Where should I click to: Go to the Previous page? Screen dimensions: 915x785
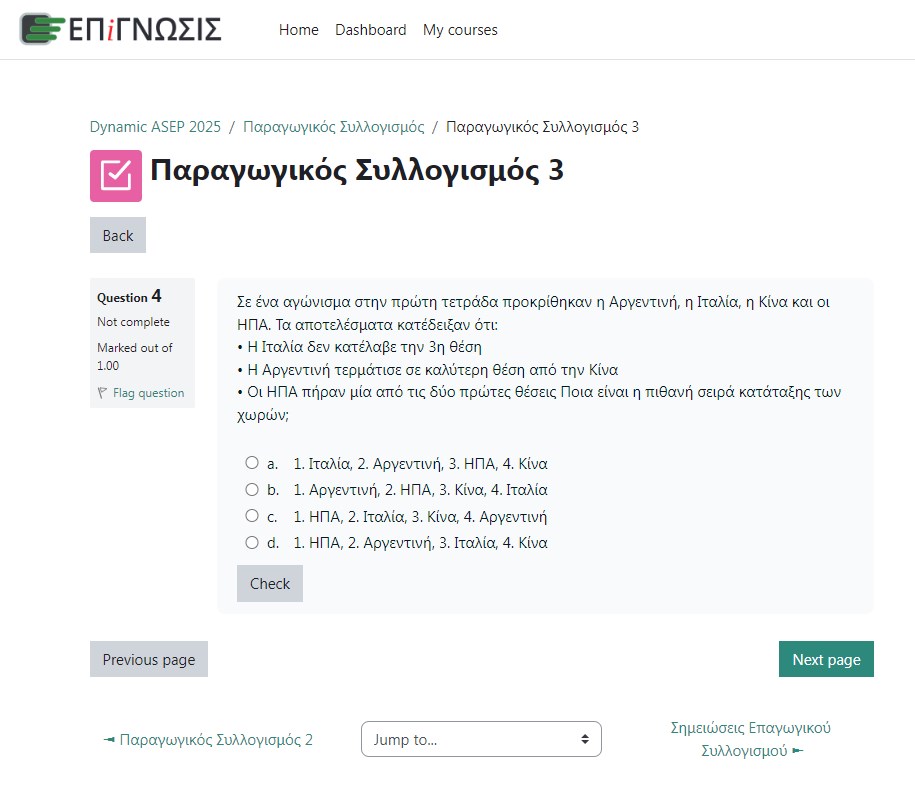[x=149, y=659]
